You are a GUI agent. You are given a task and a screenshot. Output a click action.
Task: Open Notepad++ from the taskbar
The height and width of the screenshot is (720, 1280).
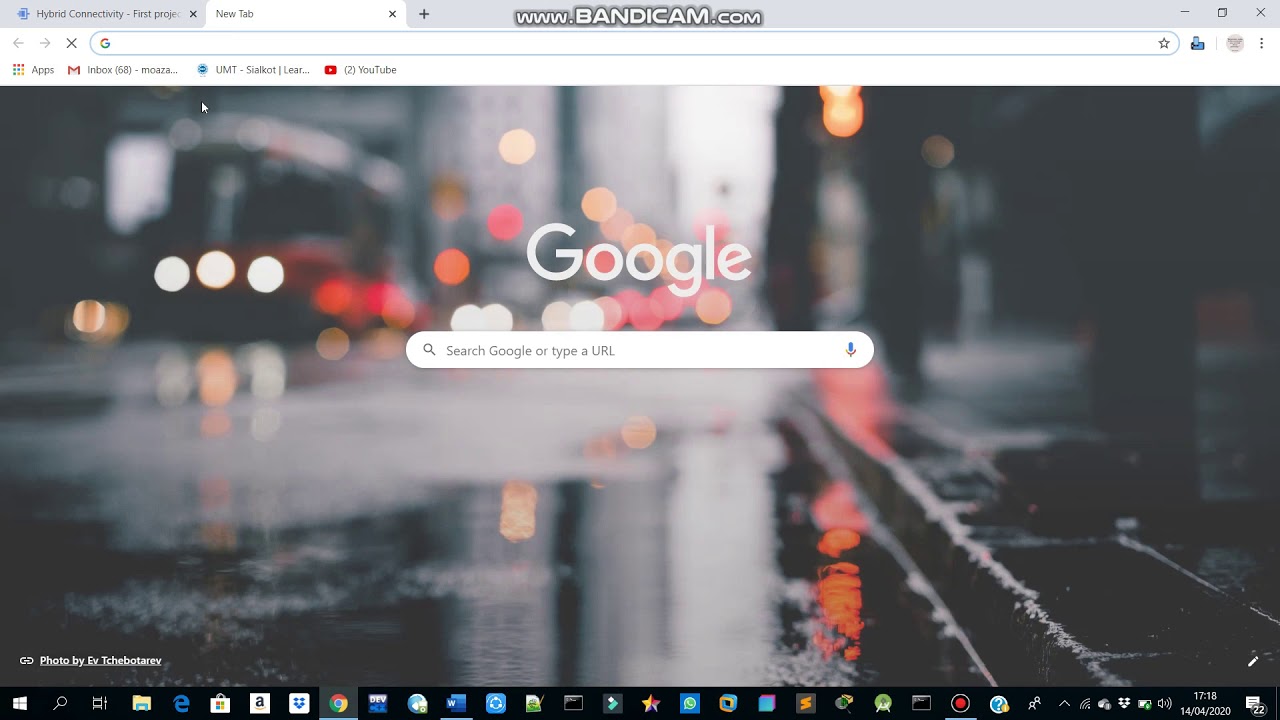click(534, 703)
